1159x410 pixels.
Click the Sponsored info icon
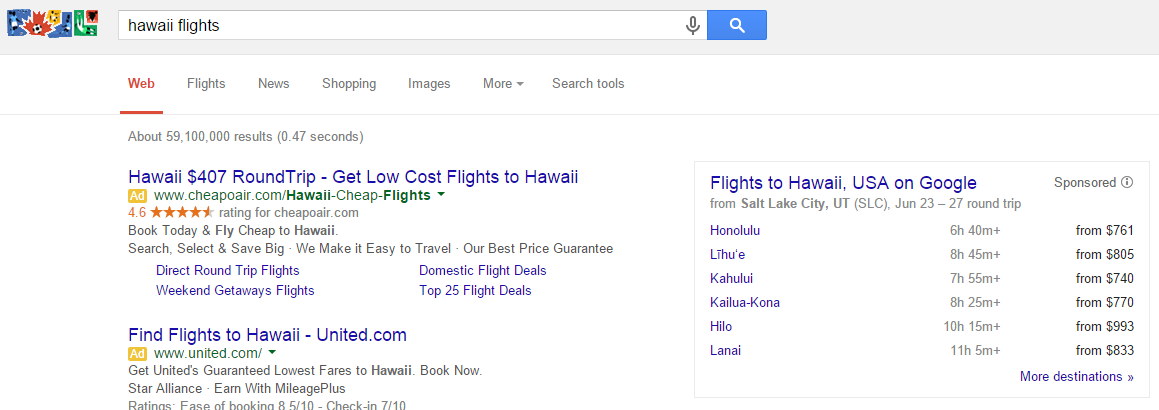coord(1127,183)
